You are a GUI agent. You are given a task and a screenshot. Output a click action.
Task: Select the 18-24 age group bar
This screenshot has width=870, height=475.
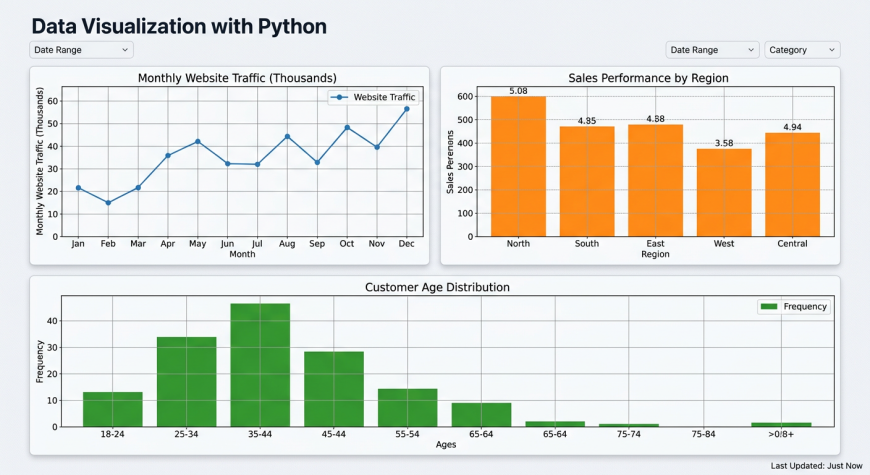click(x=112, y=409)
